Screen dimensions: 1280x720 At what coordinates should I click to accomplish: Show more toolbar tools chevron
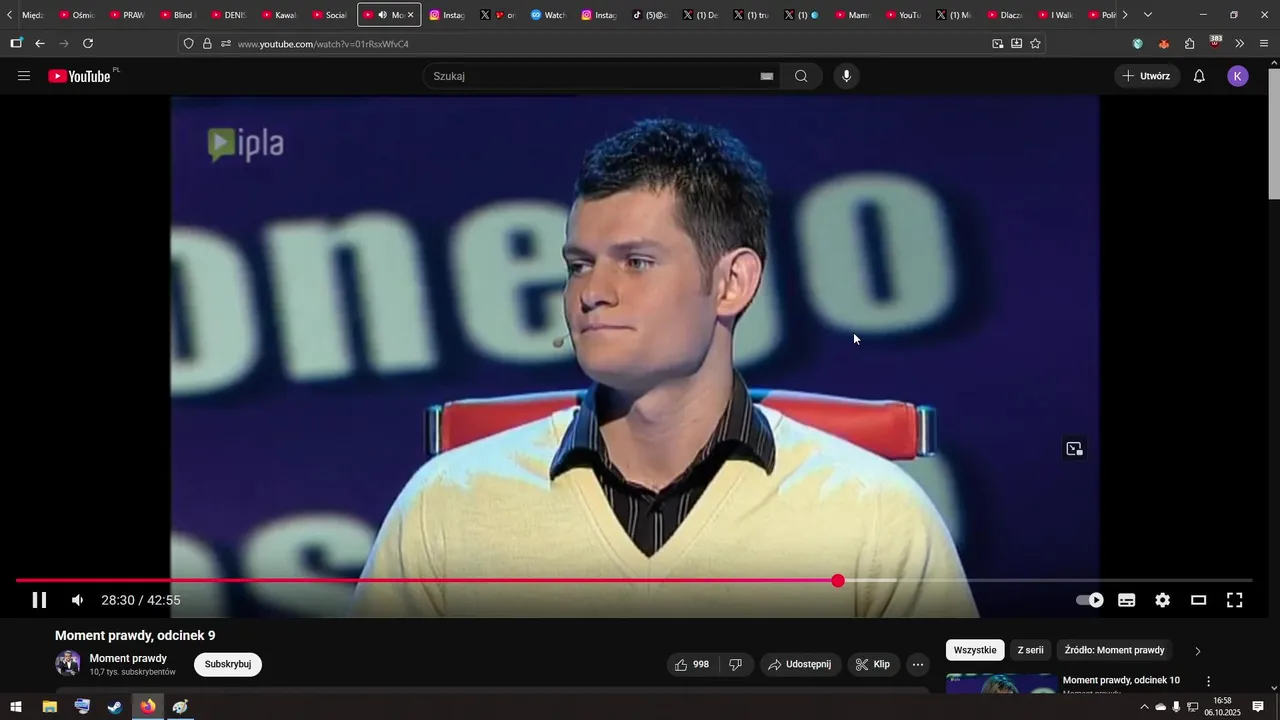pos(1240,44)
